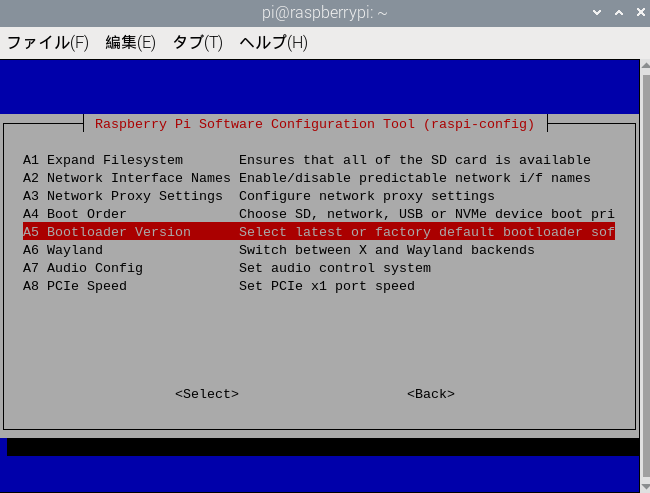The width and height of the screenshot is (650, 493).
Task: Close the pi@raspberrypi terminal window
Action: click(x=640, y=13)
